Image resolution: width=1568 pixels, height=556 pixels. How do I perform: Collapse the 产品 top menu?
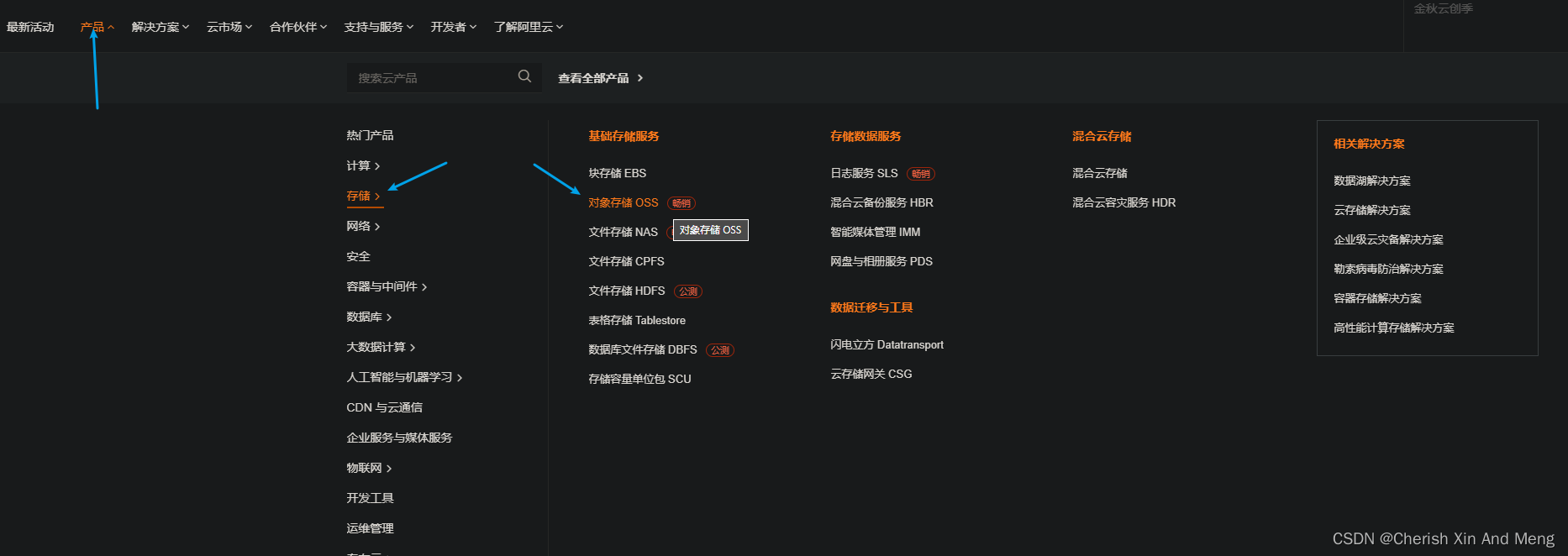[x=97, y=27]
